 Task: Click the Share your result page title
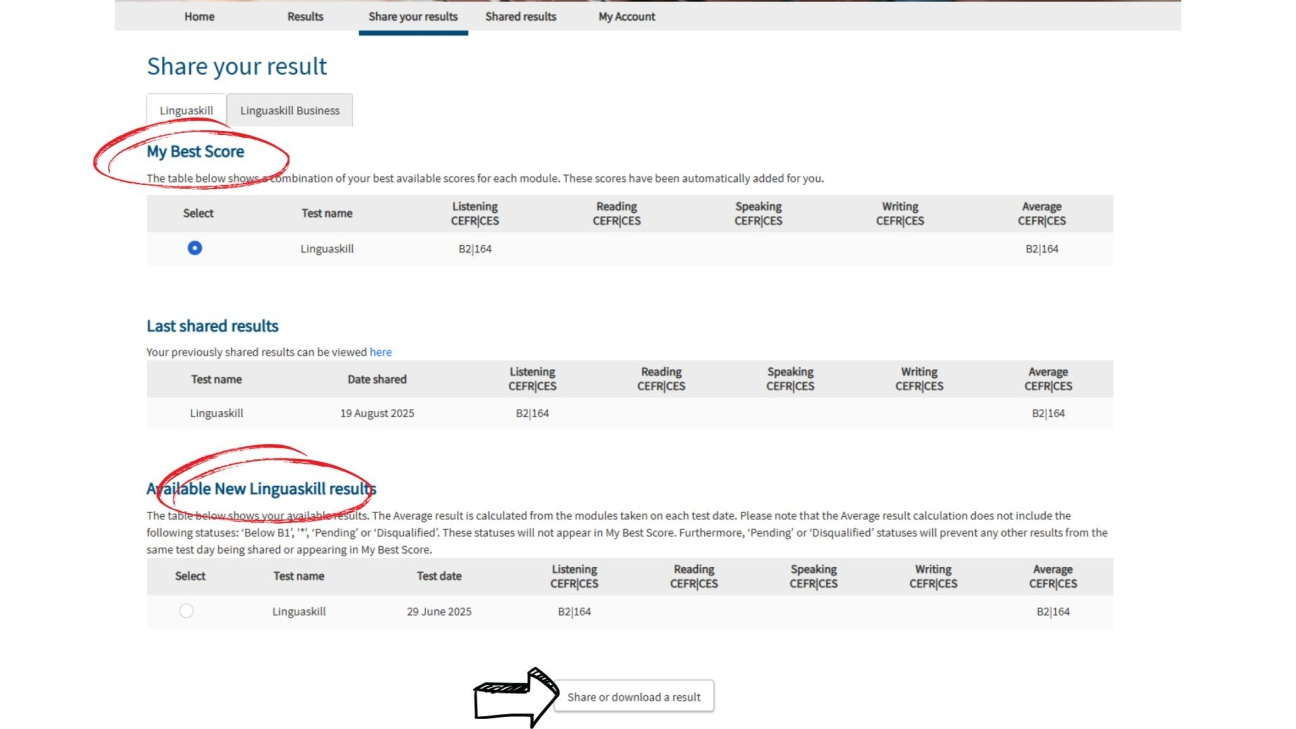[237, 67]
